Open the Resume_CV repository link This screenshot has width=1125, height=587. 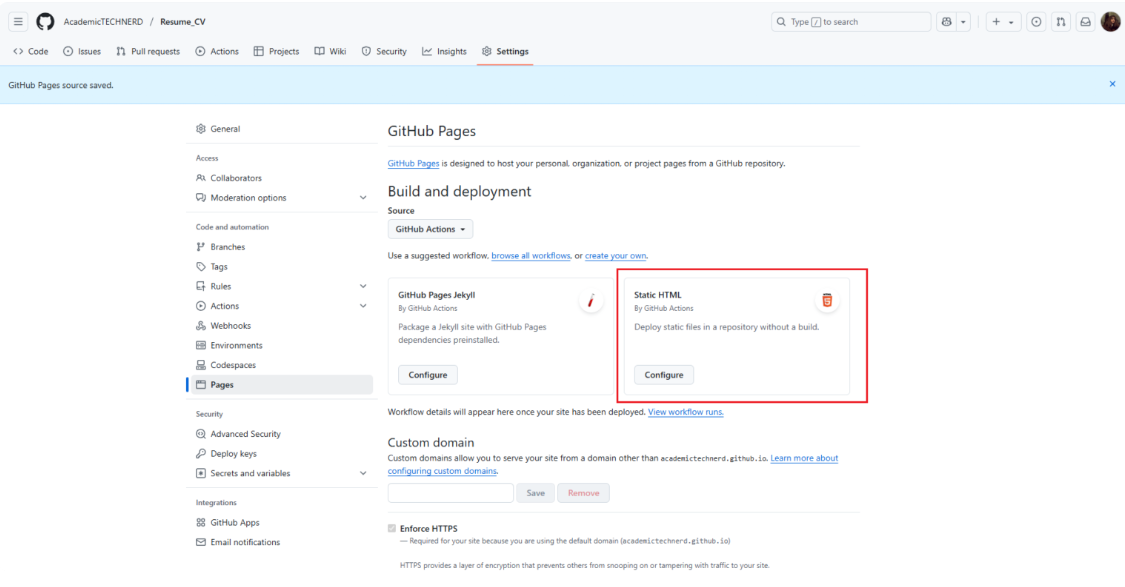(183, 22)
